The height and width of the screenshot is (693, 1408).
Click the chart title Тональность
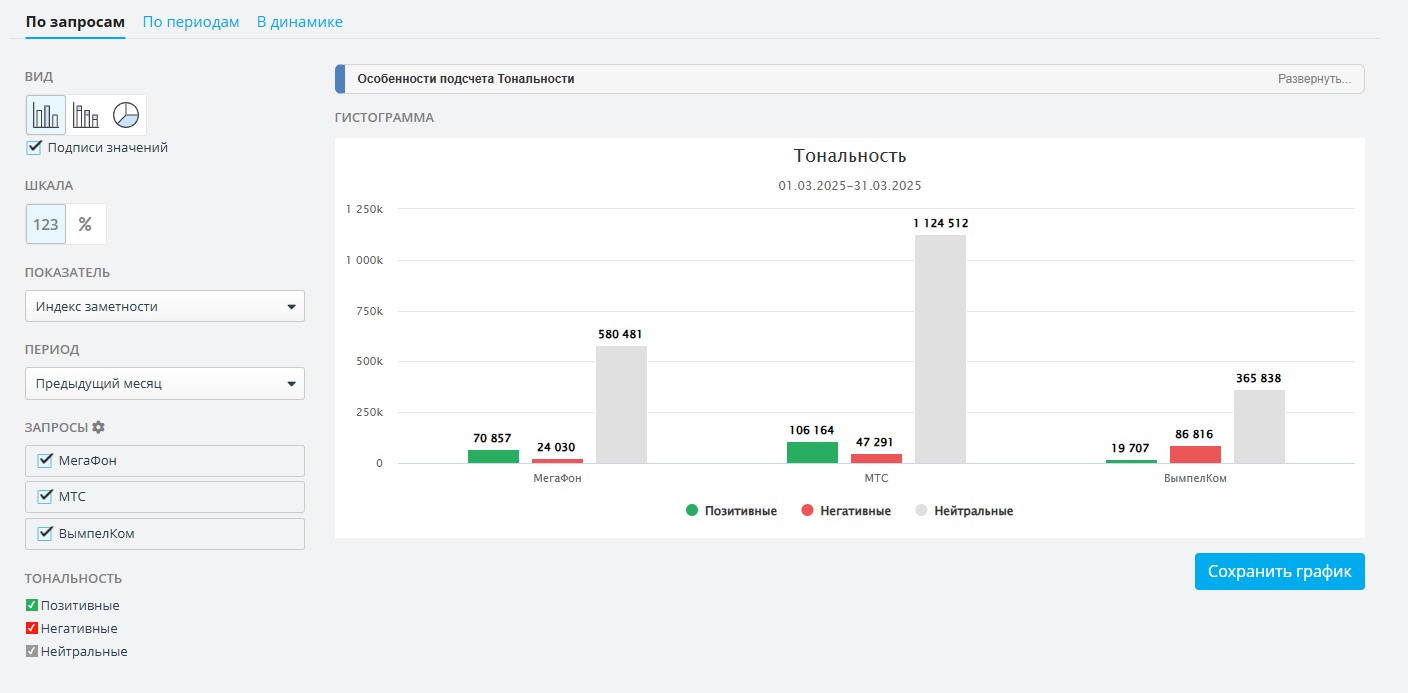click(x=850, y=156)
